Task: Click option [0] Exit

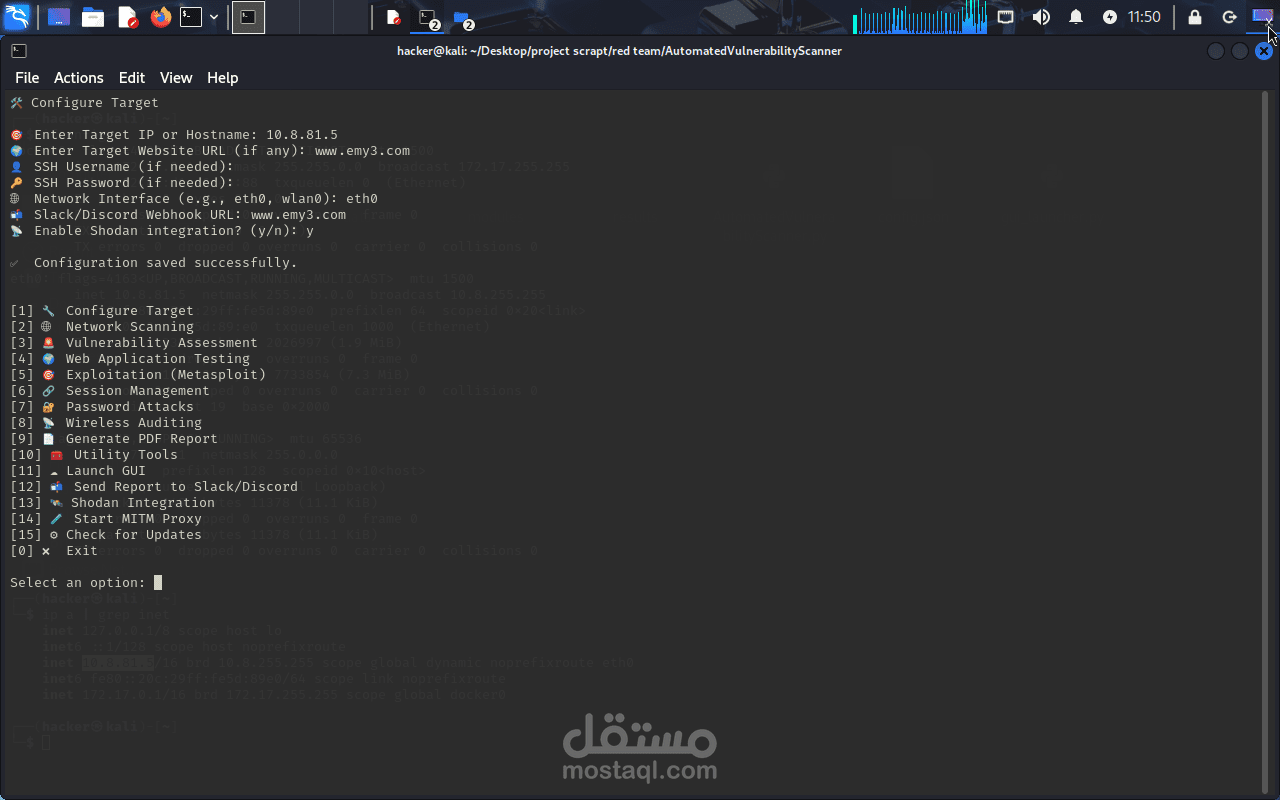Action: (54, 551)
